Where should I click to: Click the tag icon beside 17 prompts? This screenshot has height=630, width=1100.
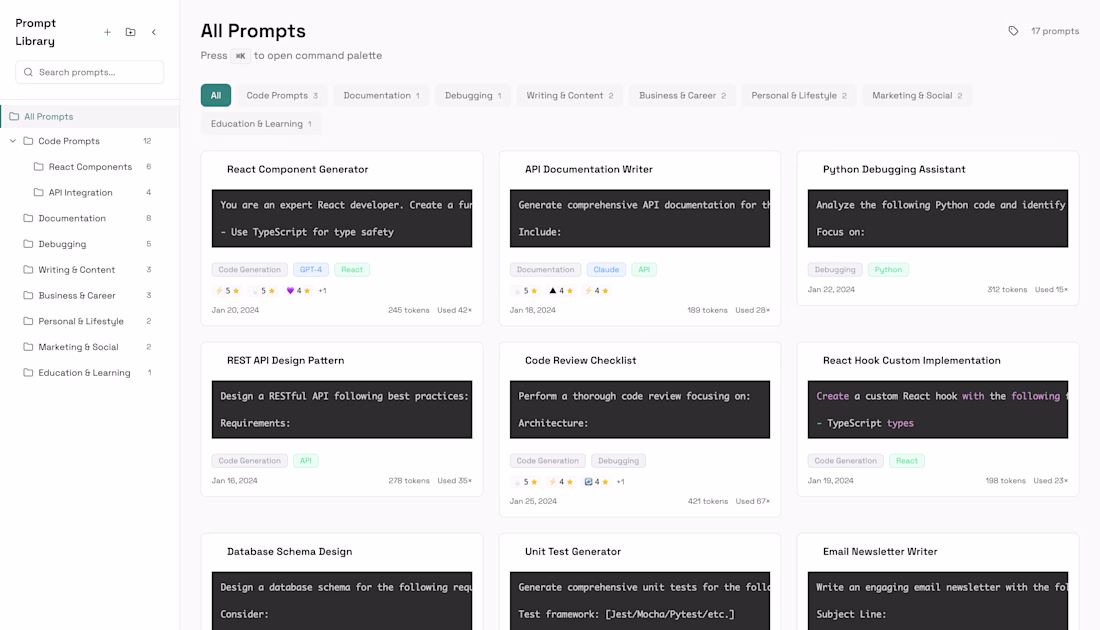(1013, 31)
